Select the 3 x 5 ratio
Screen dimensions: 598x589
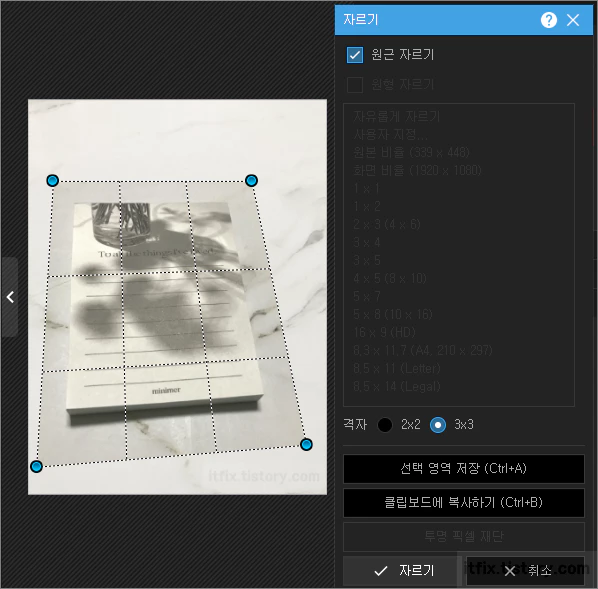pyautogui.click(x=367, y=261)
